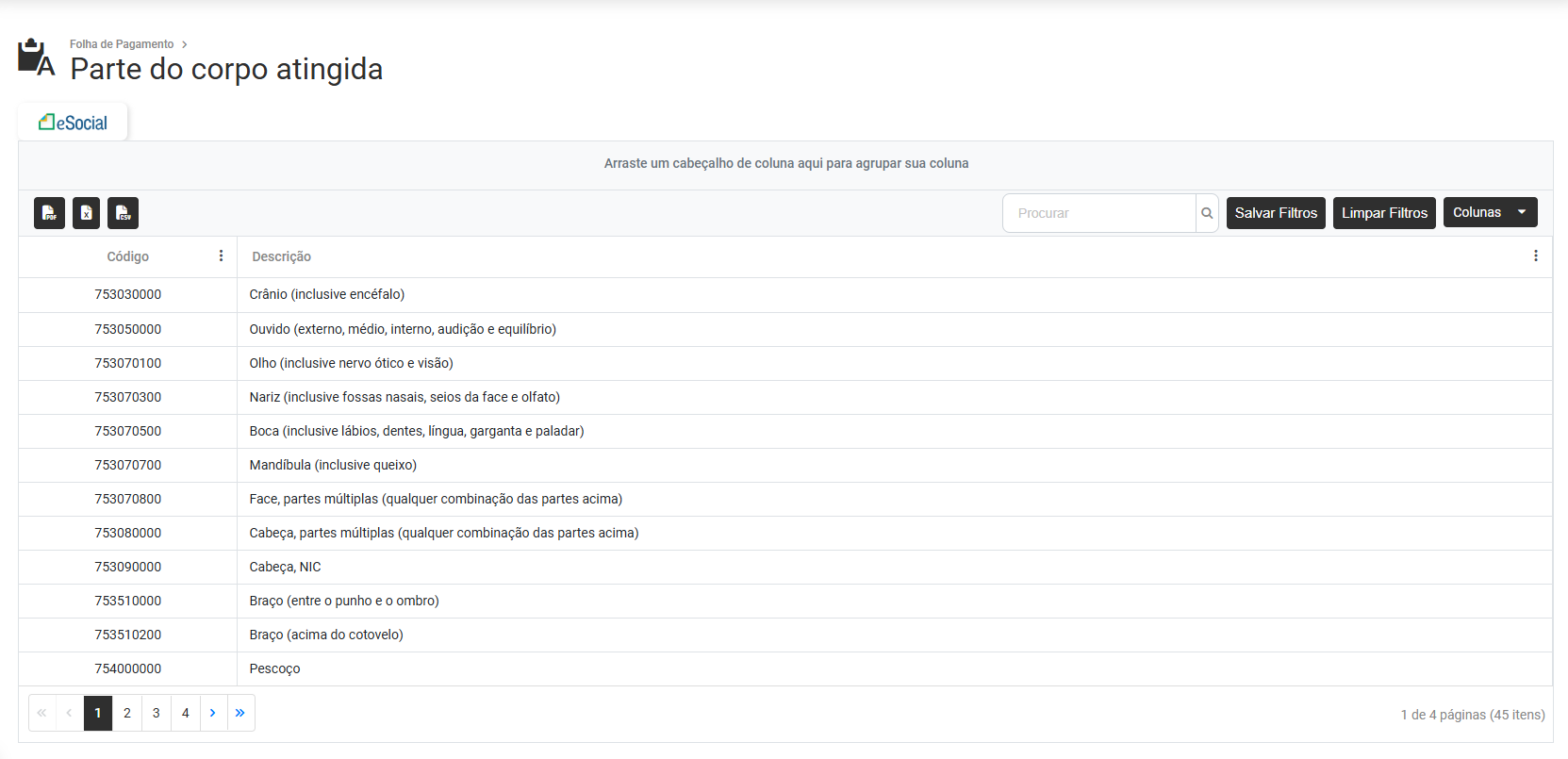1568x759 pixels.
Task: Click the Folha de Pagamento breadcrumb
Action: pos(122,44)
